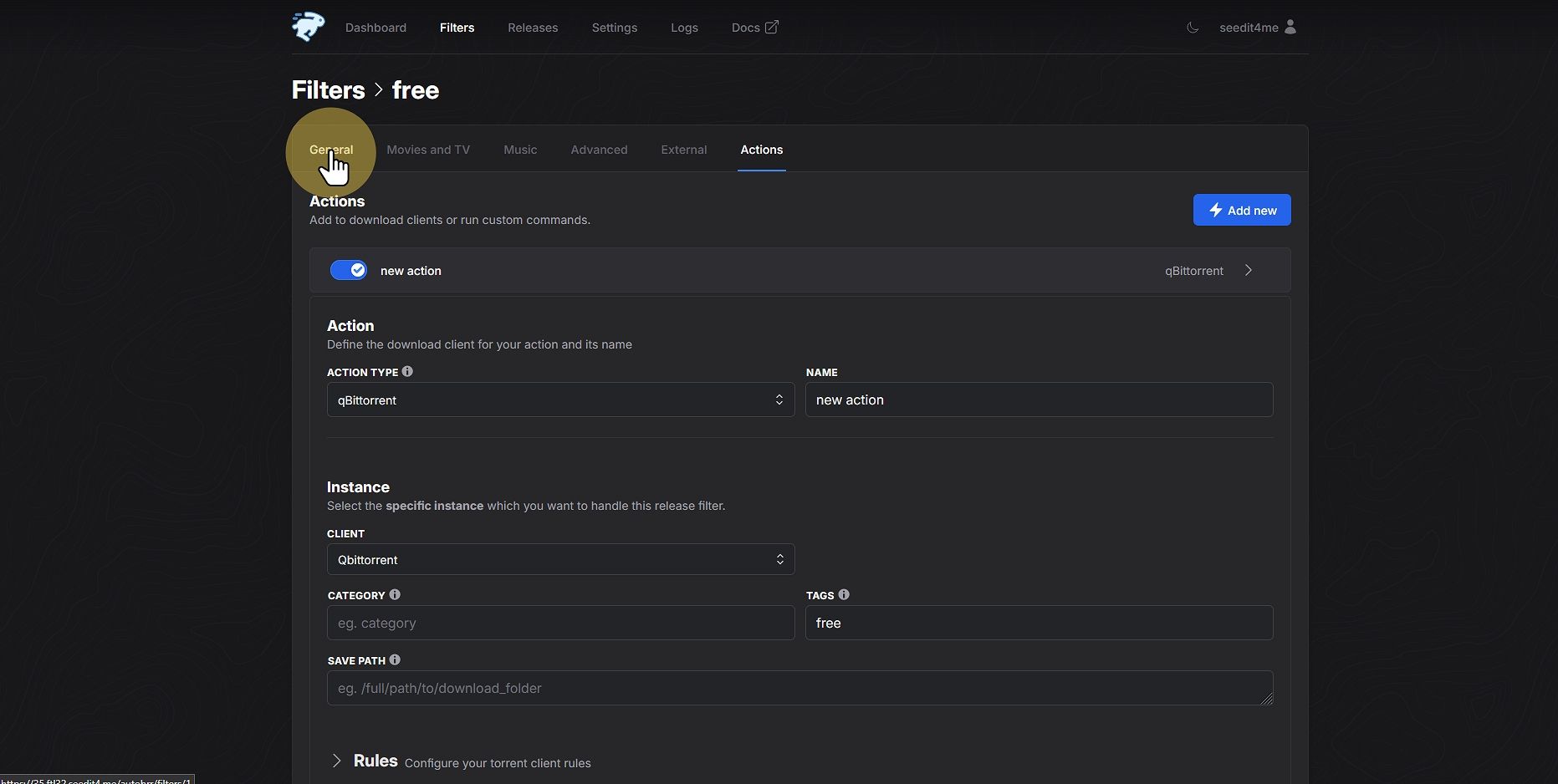Toggle dark mode moon icon
Viewport: 1558px width, 784px height.
point(1193,28)
